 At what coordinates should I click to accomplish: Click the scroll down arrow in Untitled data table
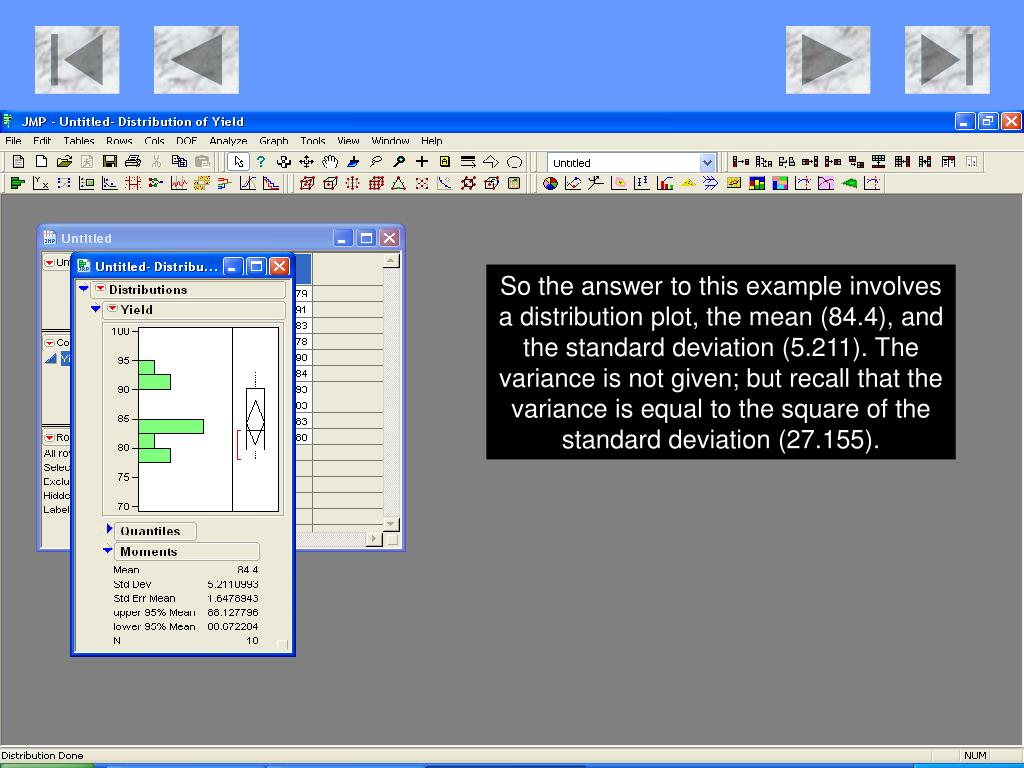pos(391,524)
